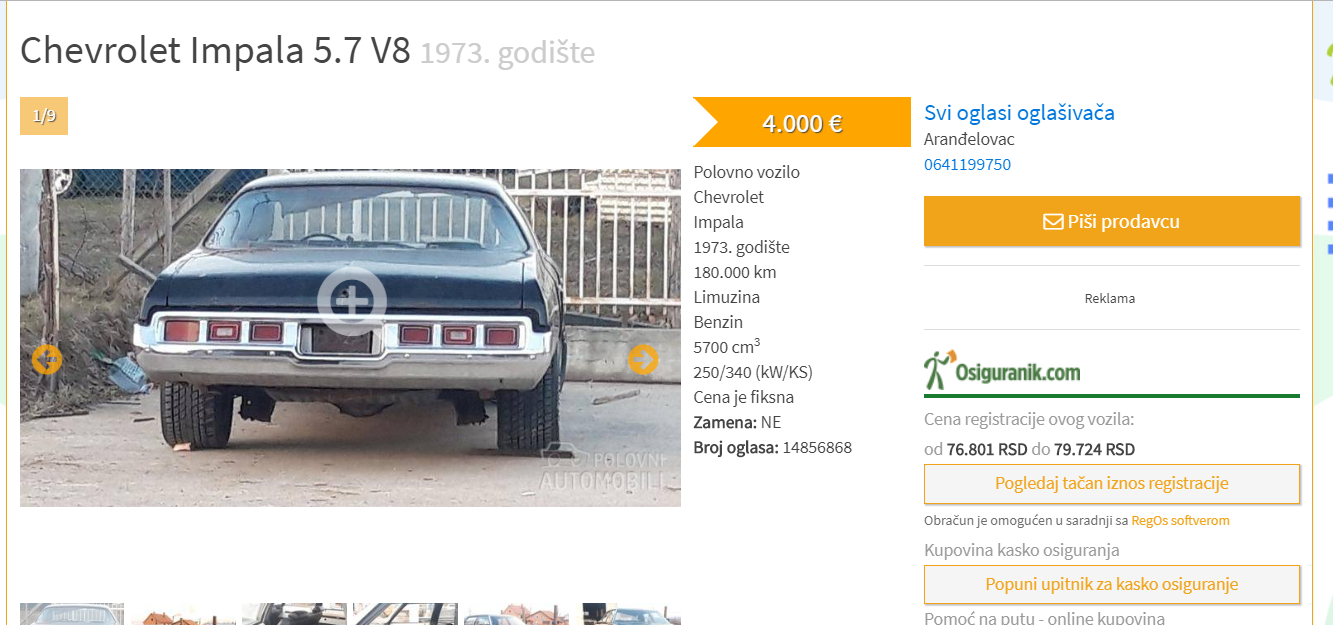Click Popuni upitnik za kasko osiguranje
1333x625 pixels.
pyautogui.click(x=1112, y=585)
